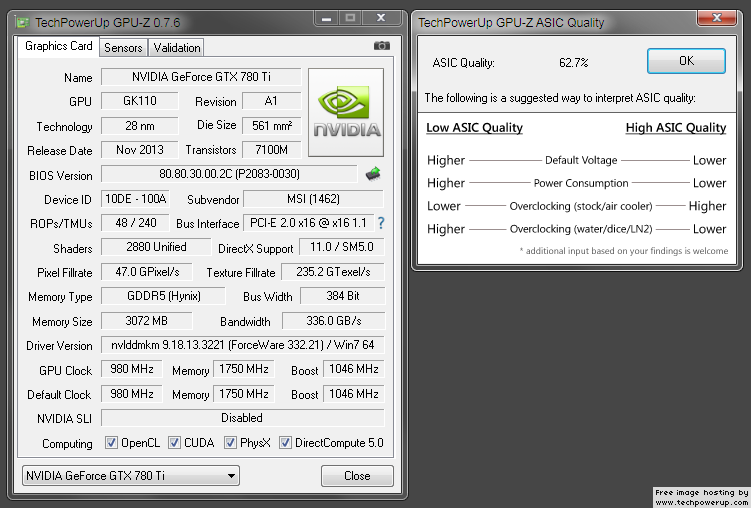The width and height of the screenshot is (751, 508).
Task: Click OK in the ASIC Quality dialog
Action: pos(686,61)
